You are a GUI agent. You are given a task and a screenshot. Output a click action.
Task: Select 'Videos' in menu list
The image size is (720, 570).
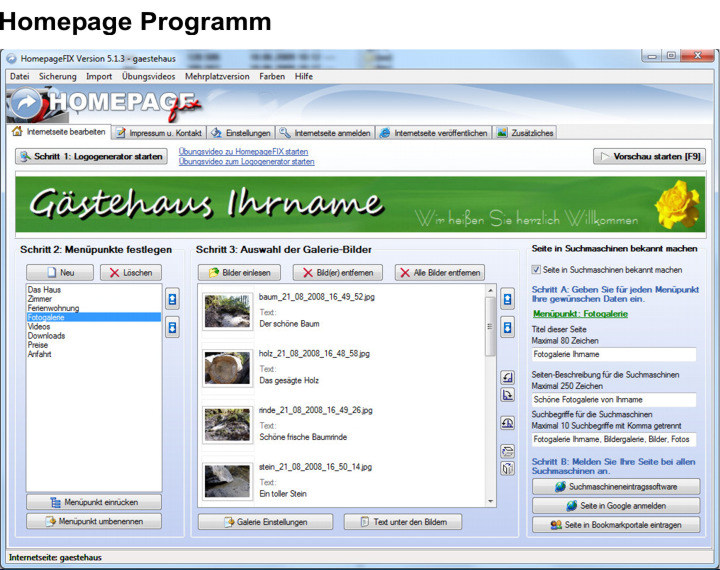pyautogui.click(x=94, y=327)
